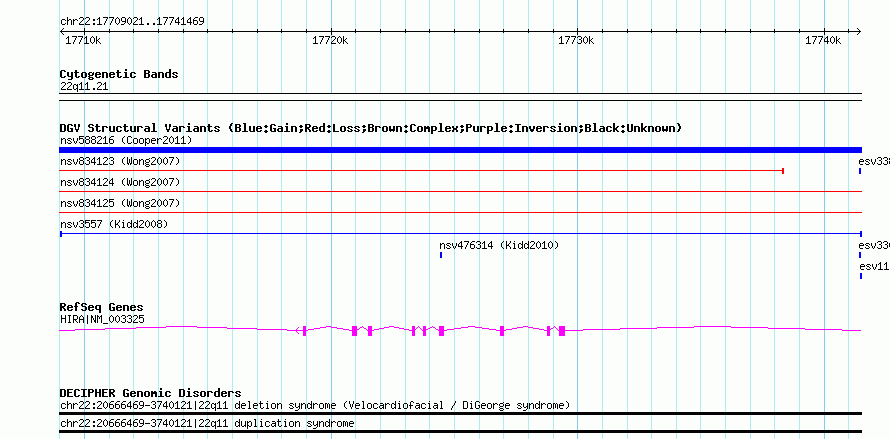Image resolution: width=890 pixels, height=439 pixels.
Task: Click the red nsv834123 loss line
Action: 422,170
